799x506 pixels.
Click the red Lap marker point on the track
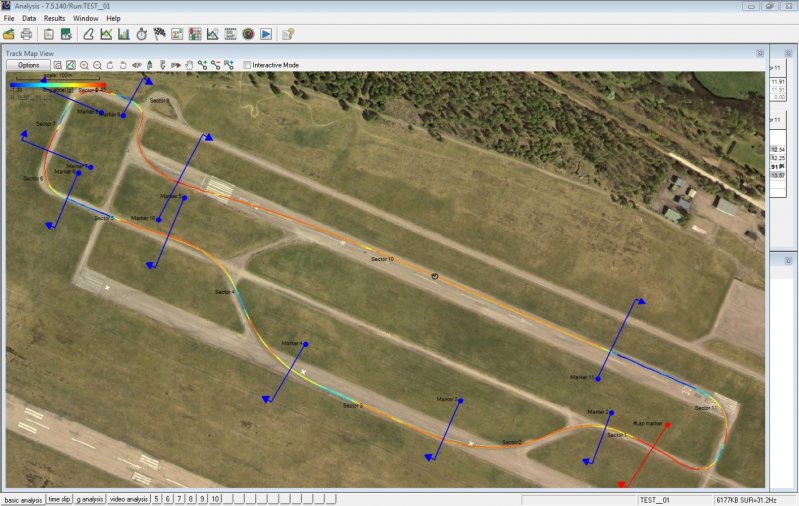tap(668, 424)
